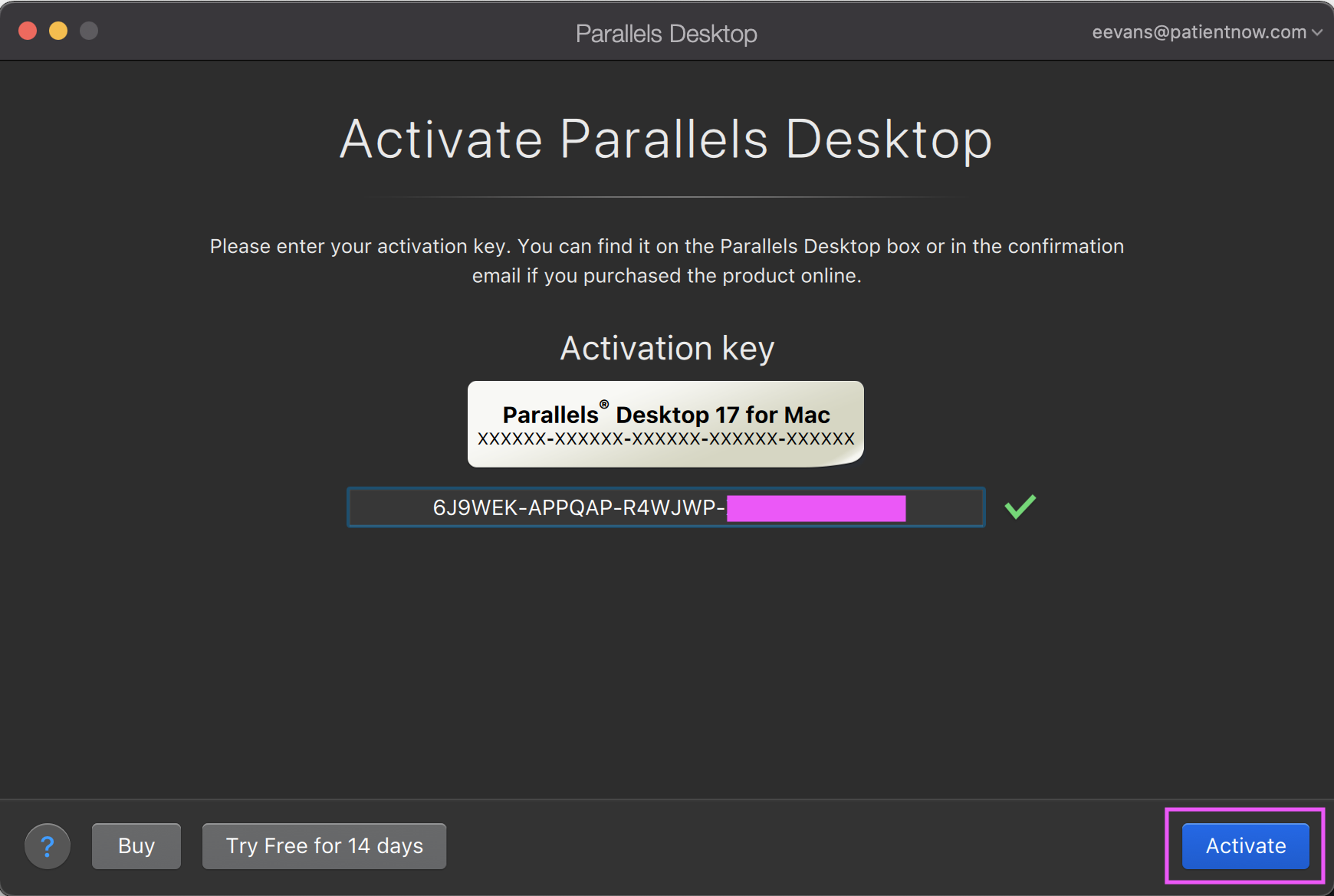
Task: Click the checkmark next to the key field
Action: (1020, 506)
